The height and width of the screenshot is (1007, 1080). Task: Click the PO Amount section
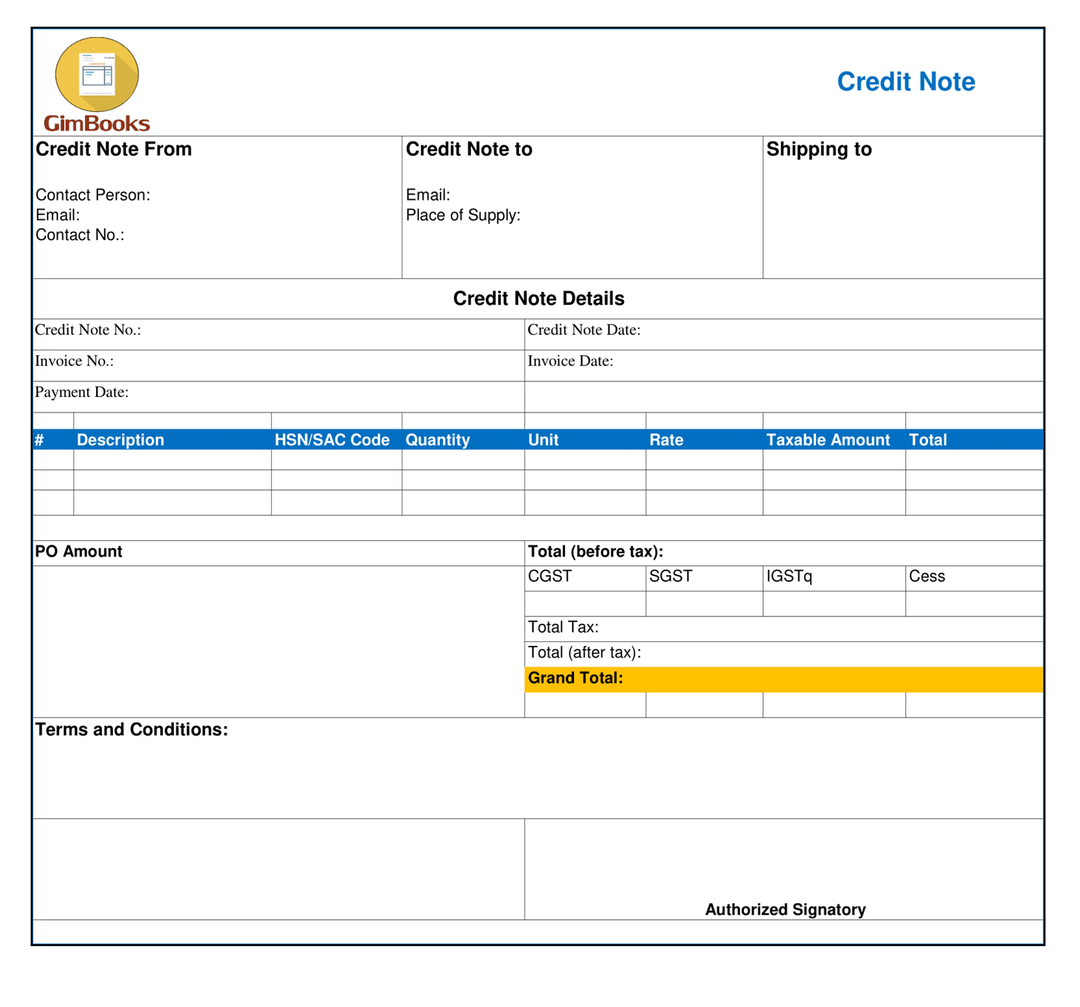pos(79,551)
